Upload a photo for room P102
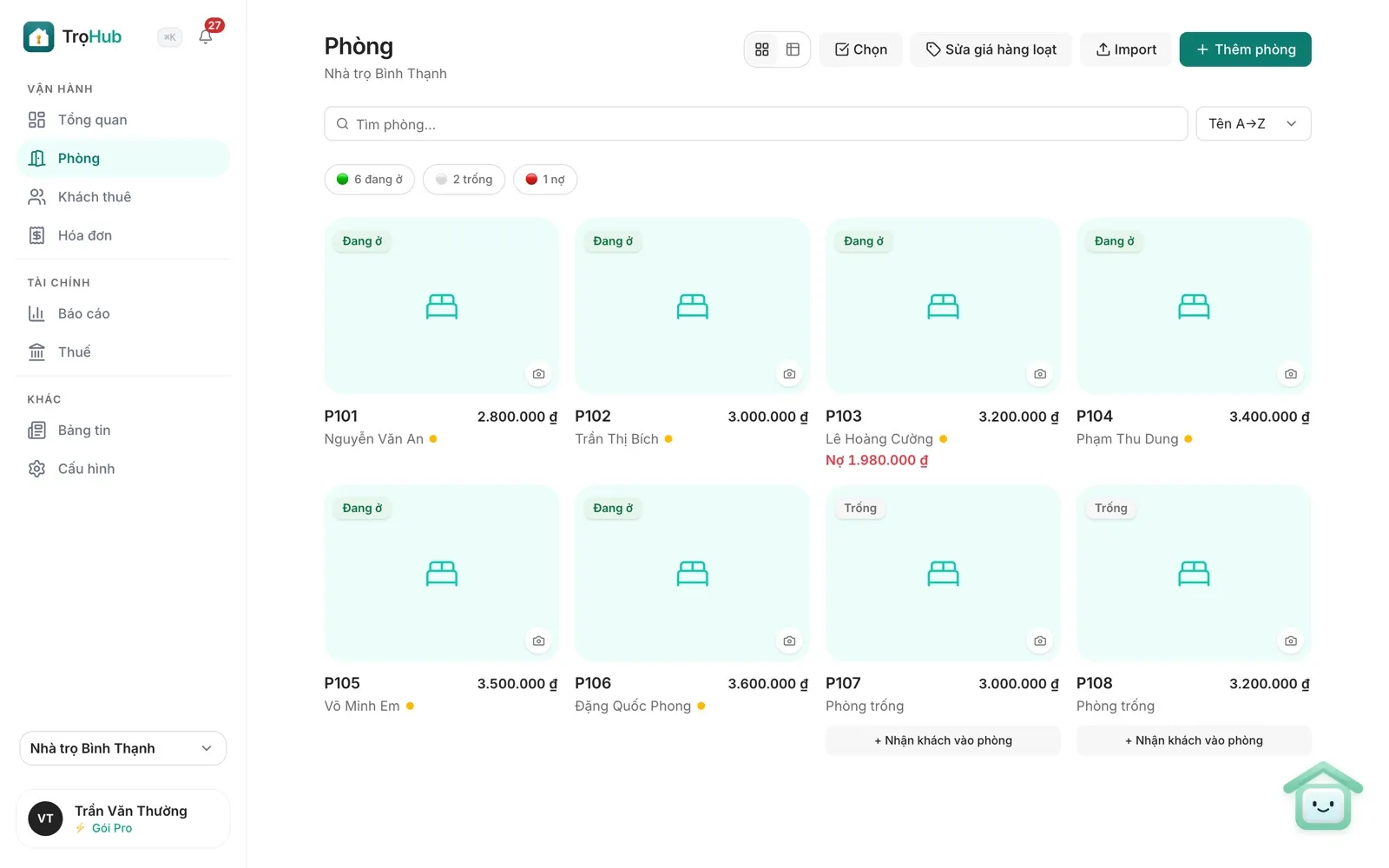Screen dimensions: 1389x868 point(789,374)
